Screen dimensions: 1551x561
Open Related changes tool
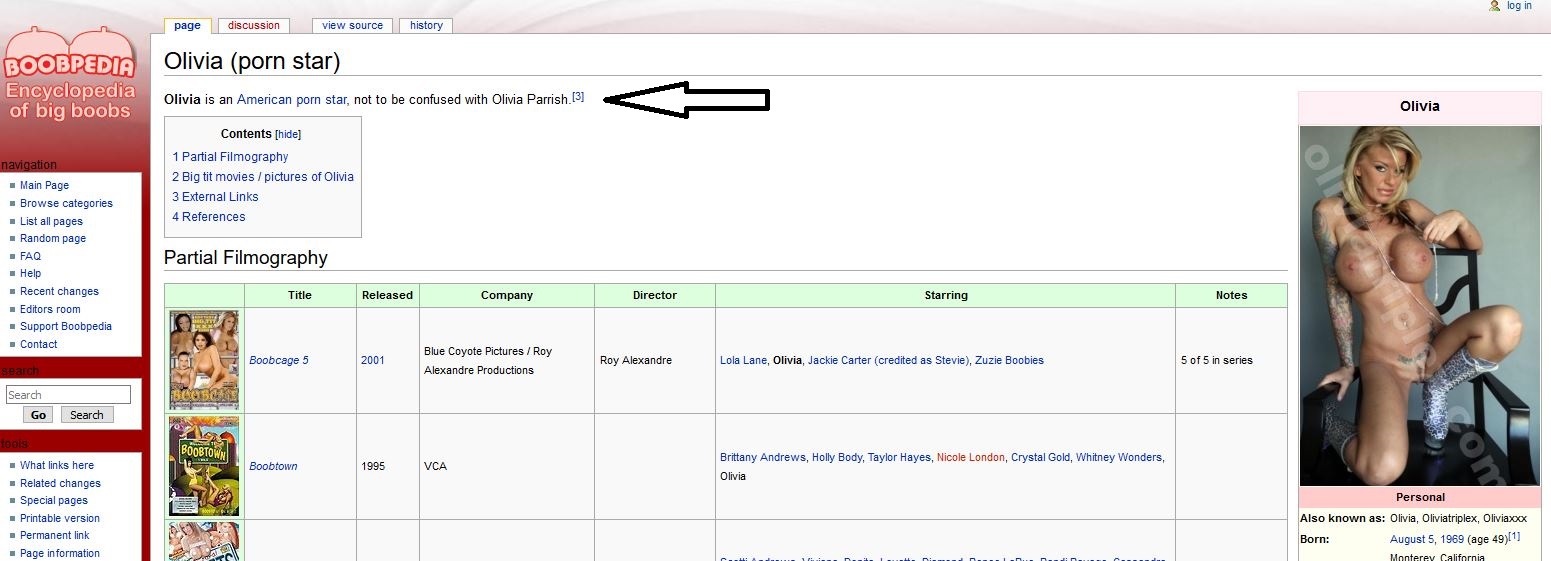click(x=60, y=483)
